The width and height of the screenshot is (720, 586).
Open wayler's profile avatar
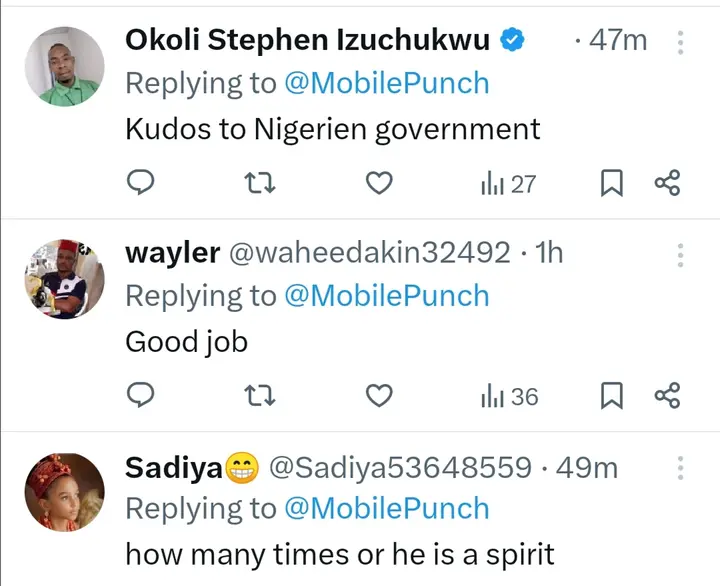(65, 279)
